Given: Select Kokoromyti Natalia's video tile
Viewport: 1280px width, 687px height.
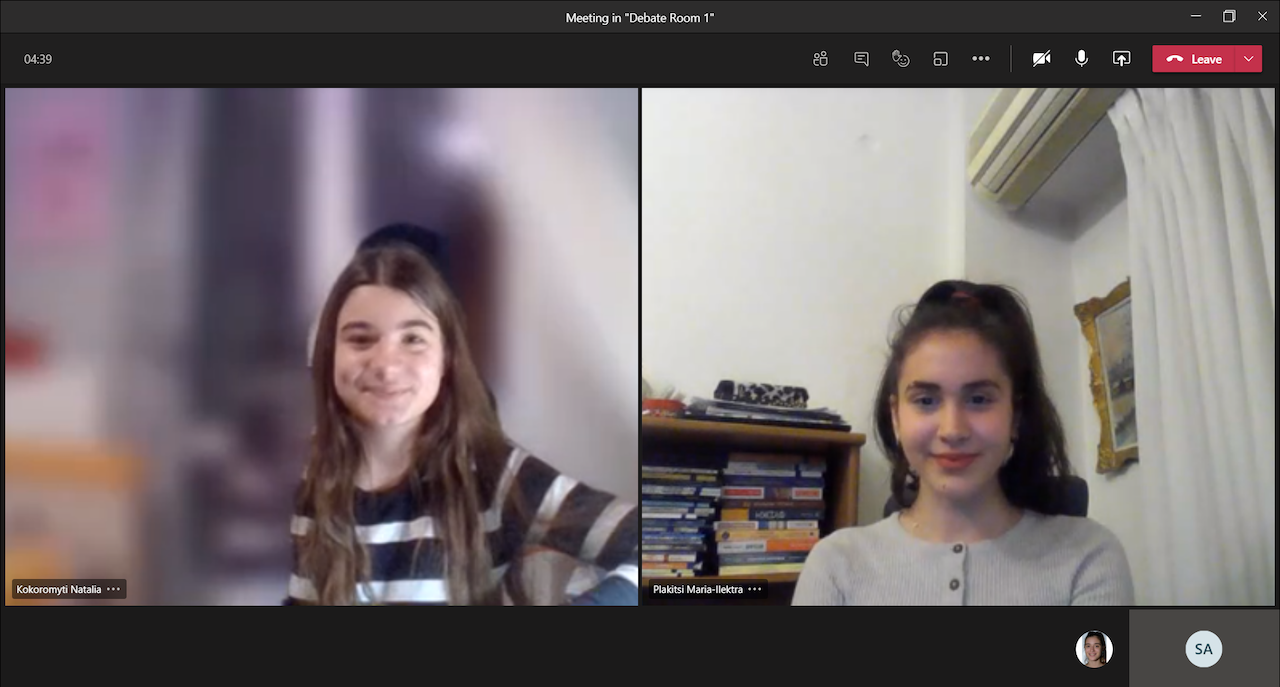Looking at the screenshot, I should click(x=320, y=346).
